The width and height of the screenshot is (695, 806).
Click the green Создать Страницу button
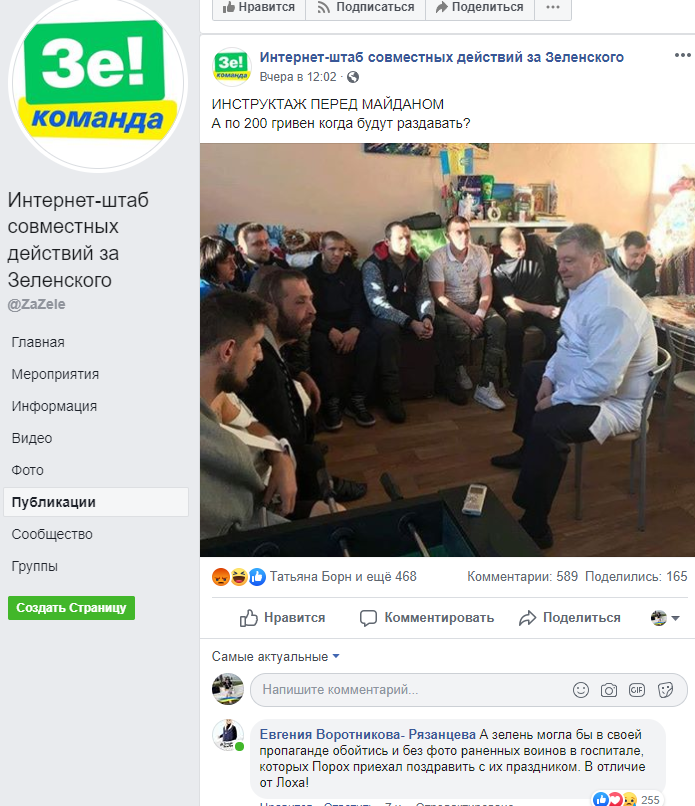pos(71,608)
